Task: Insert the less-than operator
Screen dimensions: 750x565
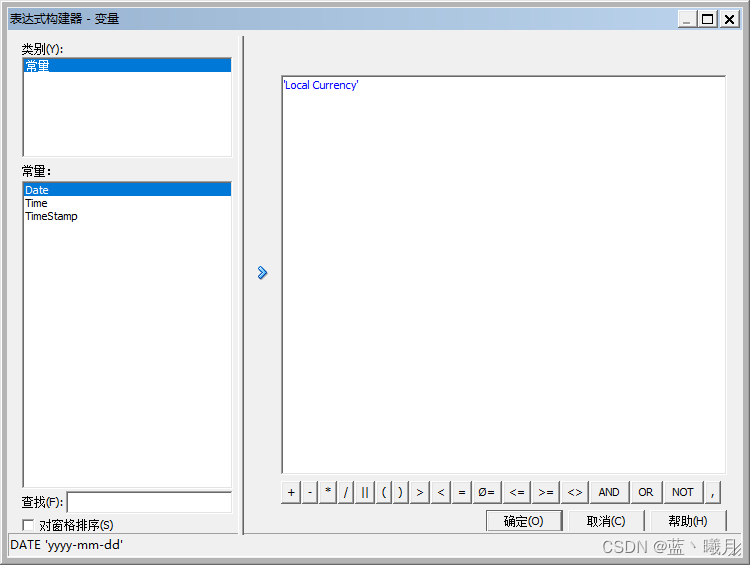Action: pos(441,492)
